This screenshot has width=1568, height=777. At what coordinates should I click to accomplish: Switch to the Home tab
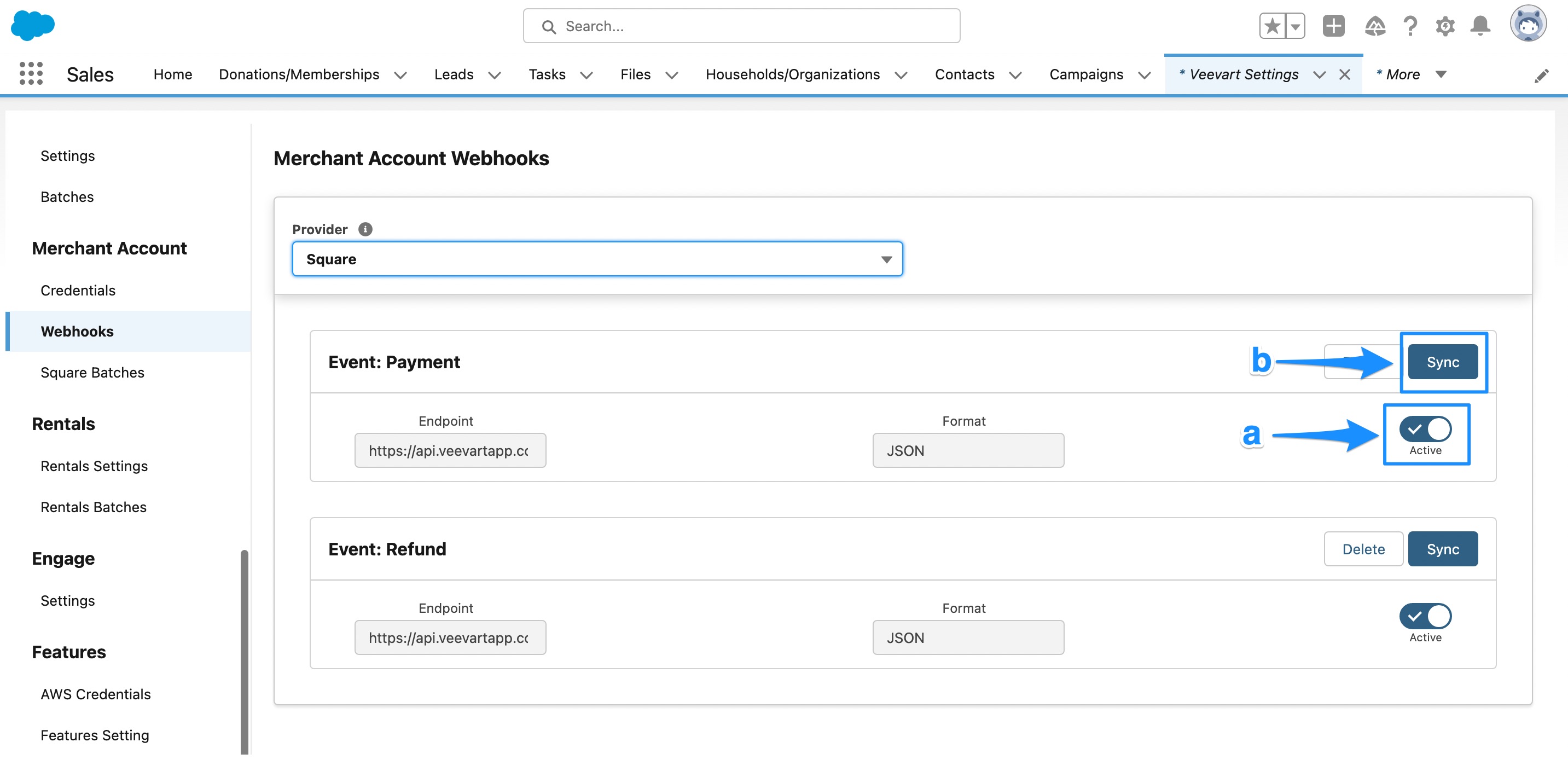172,74
